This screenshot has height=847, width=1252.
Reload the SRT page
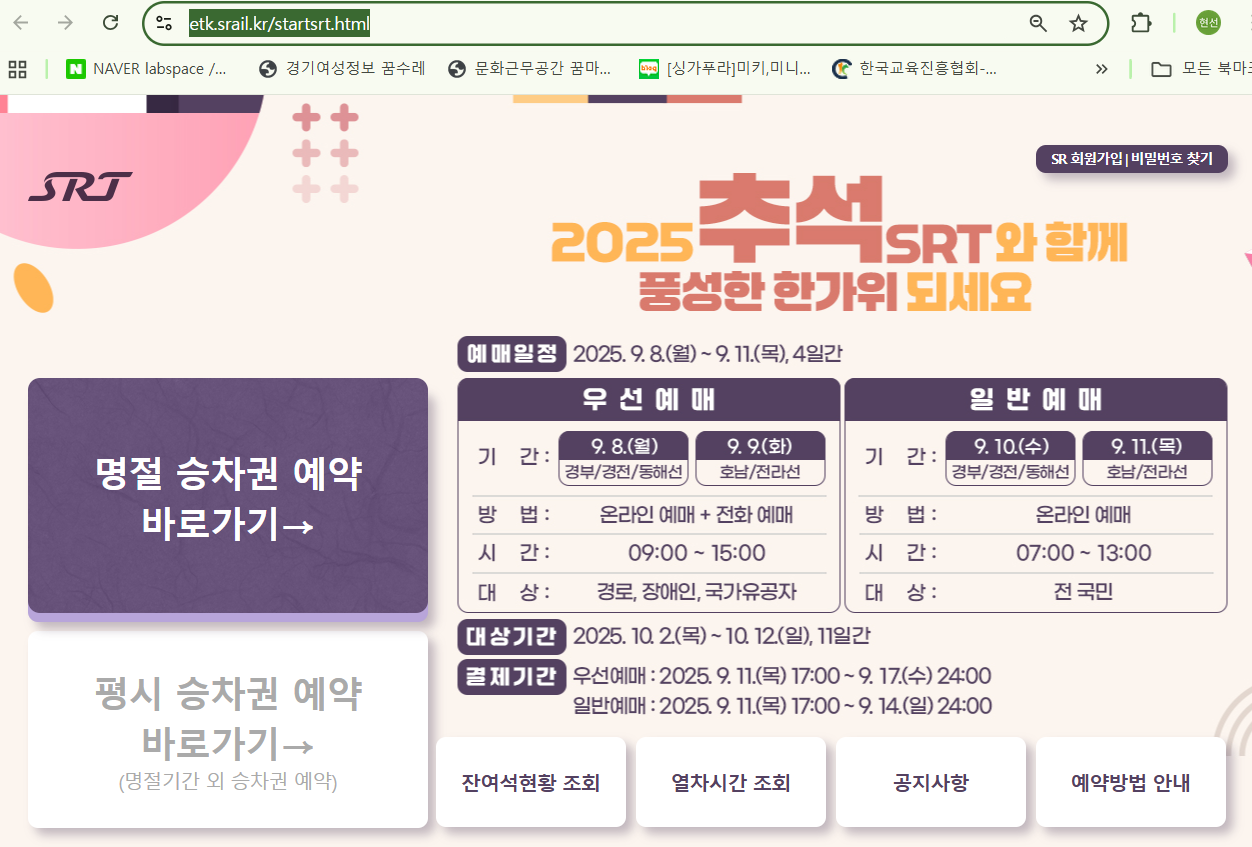click(x=111, y=23)
